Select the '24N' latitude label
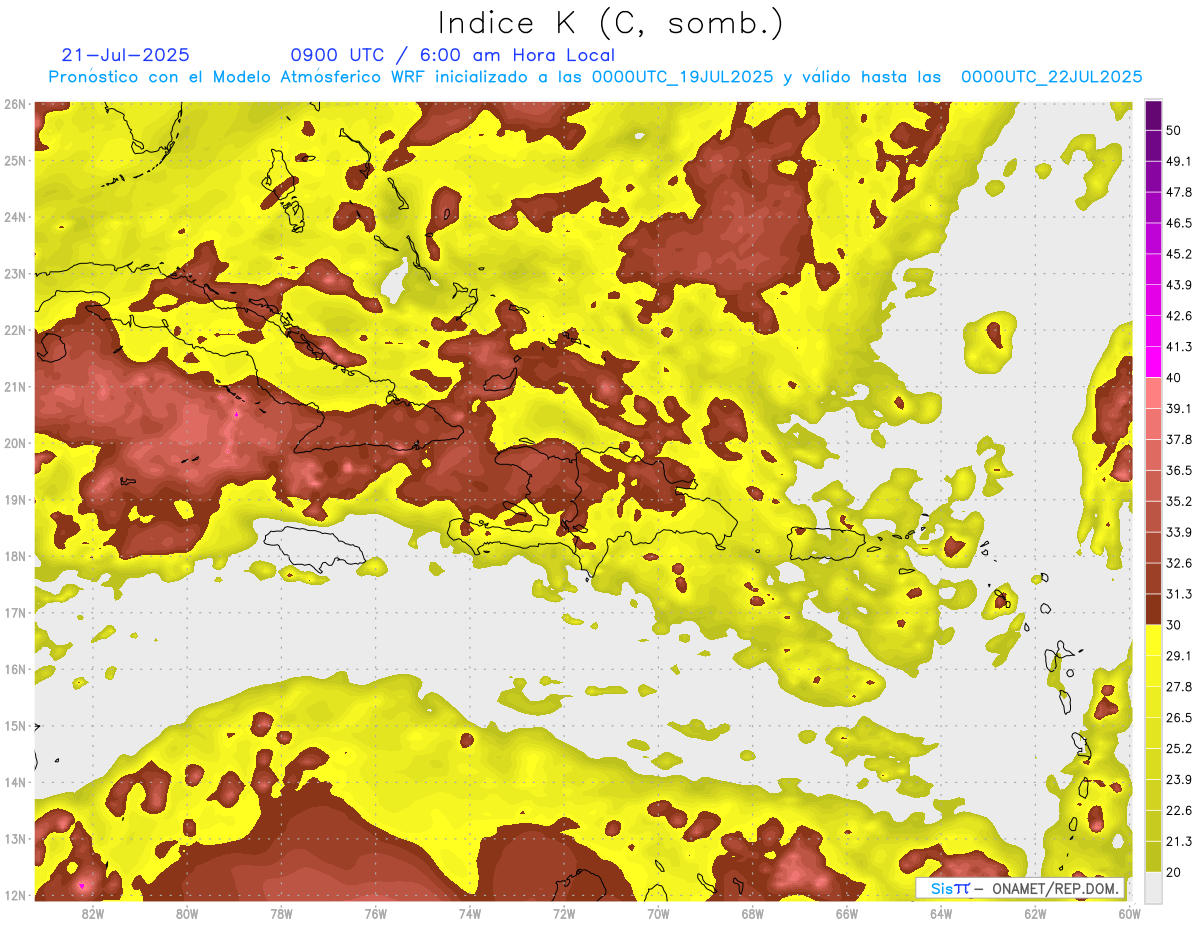 pos(14,217)
